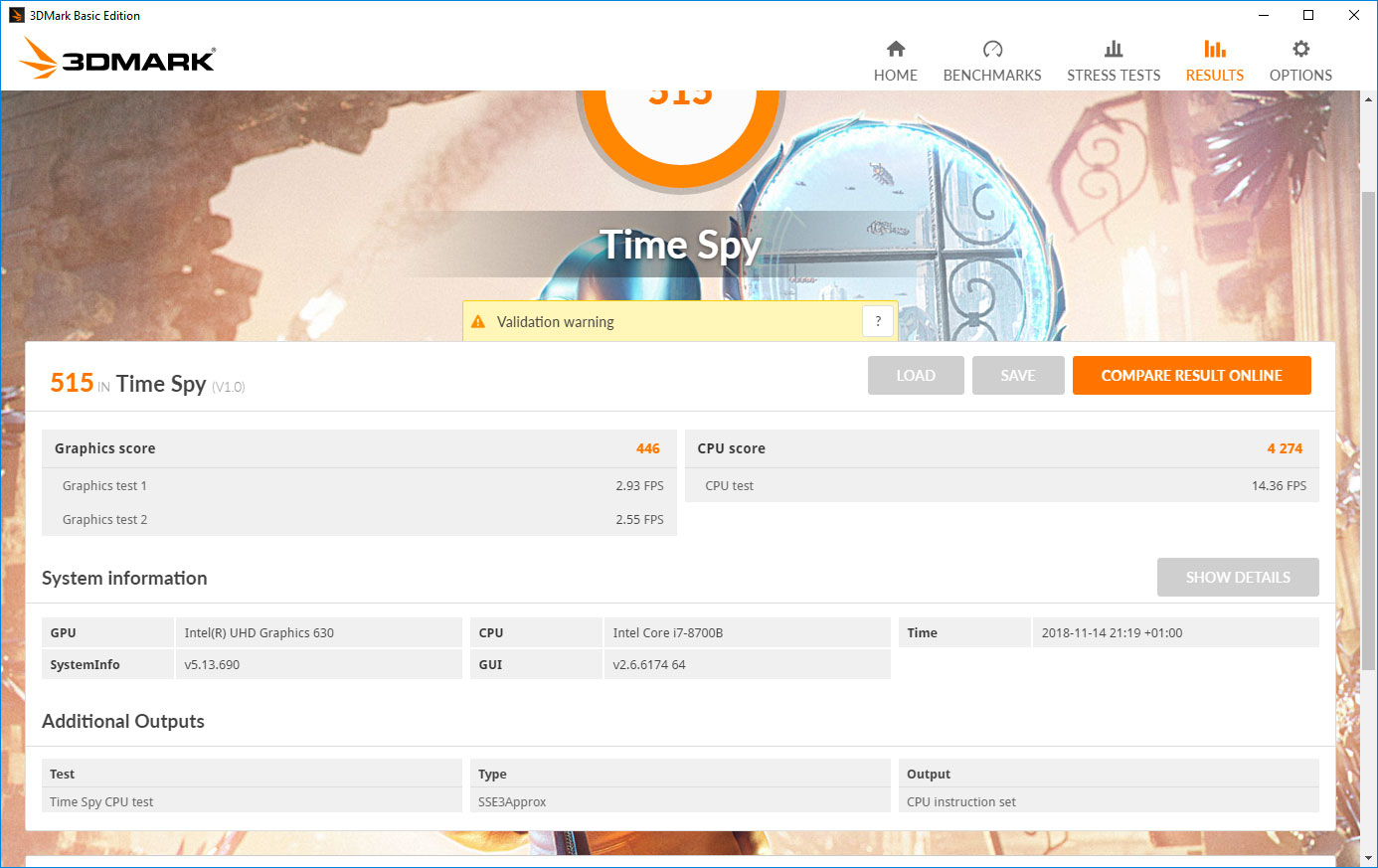Click the SHOW DETAILS button
The height and width of the screenshot is (868, 1378).
coord(1238,578)
